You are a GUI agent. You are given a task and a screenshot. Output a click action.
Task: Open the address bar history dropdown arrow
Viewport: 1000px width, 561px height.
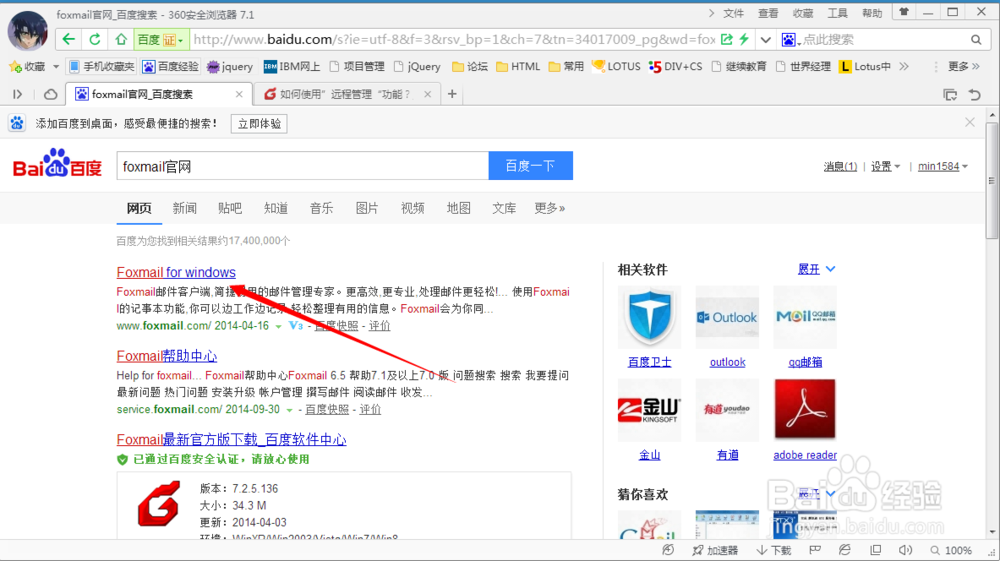(x=765, y=40)
